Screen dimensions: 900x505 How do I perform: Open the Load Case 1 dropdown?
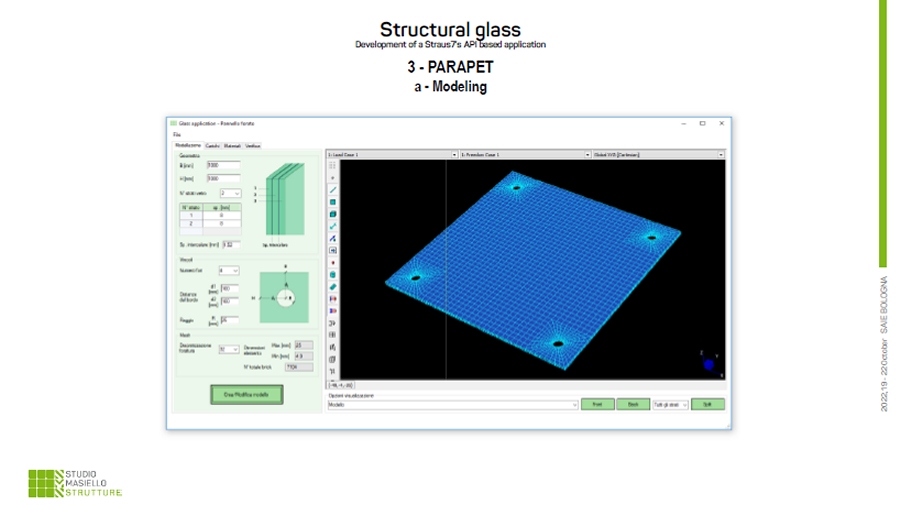click(454, 155)
